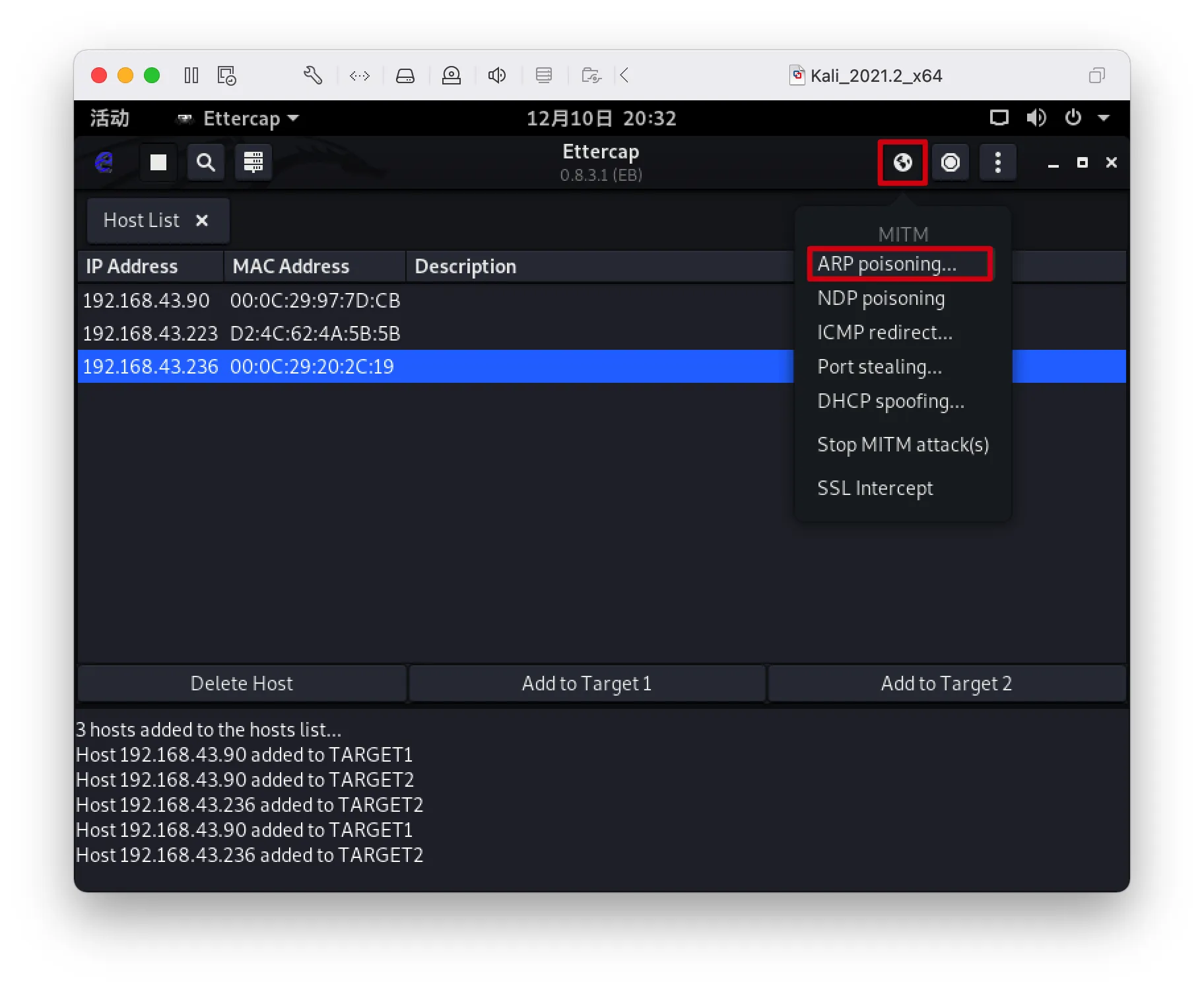Close the Host List tab

pyautogui.click(x=202, y=220)
